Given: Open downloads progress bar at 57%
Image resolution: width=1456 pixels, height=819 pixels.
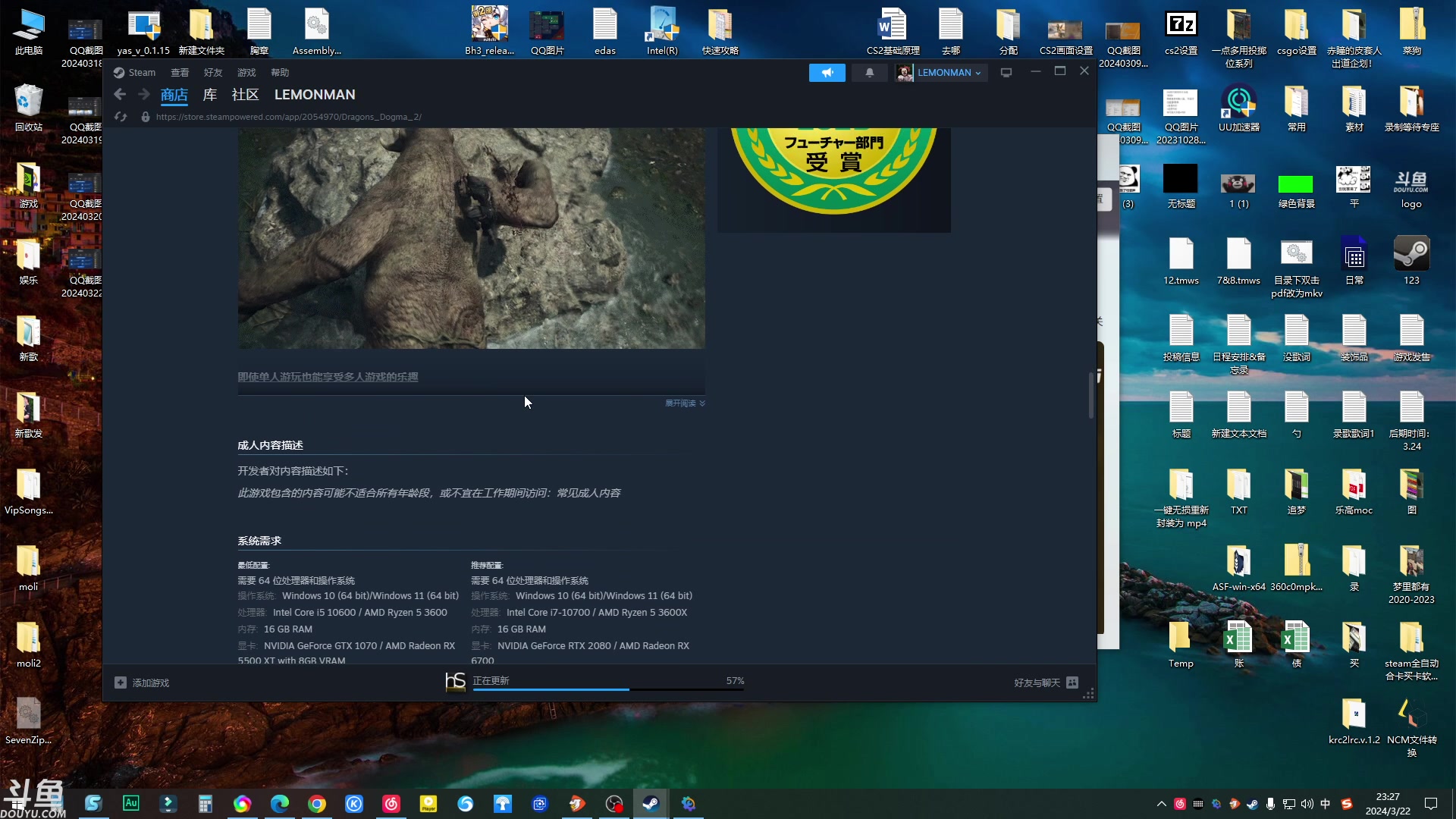Looking at the screenshot, I should click(608, 689).
